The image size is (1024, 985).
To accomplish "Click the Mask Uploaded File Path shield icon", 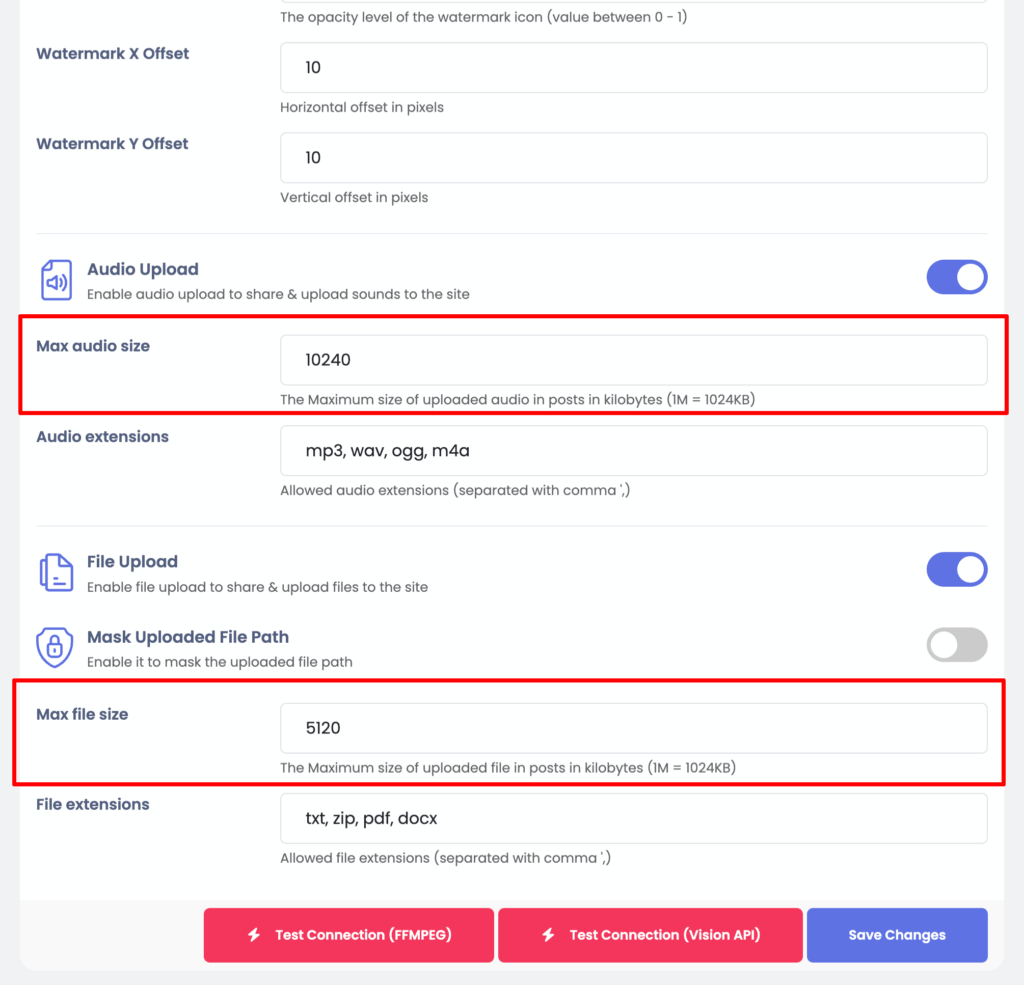I will coord(55,647).
